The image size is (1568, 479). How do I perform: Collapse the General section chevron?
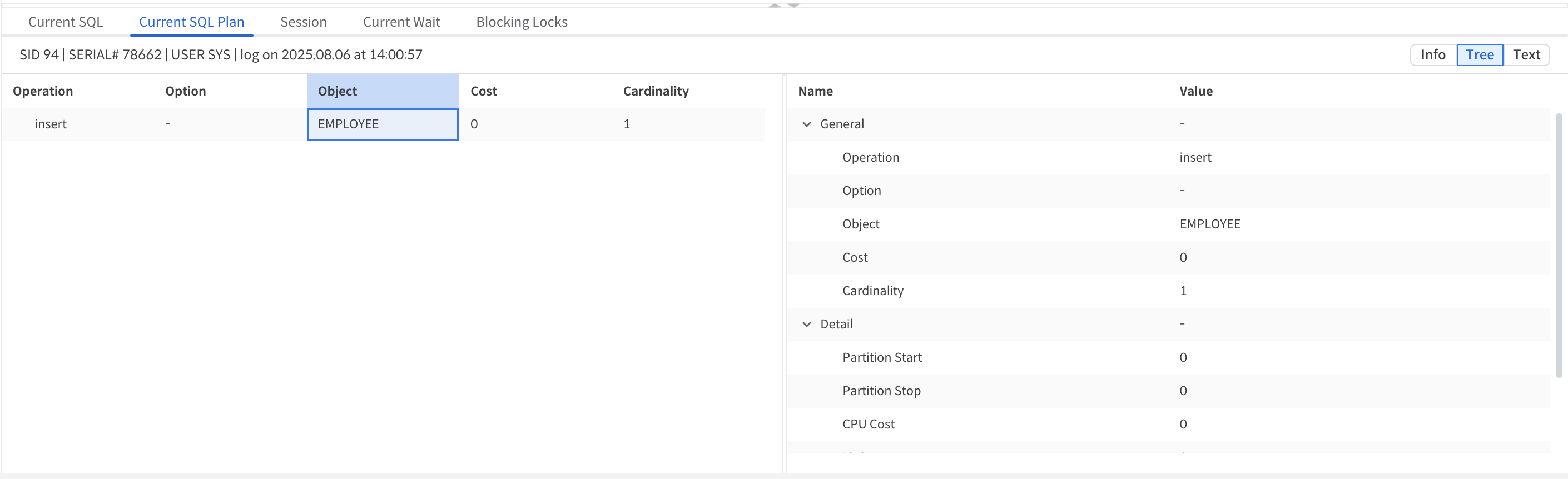tap(807, 124)
